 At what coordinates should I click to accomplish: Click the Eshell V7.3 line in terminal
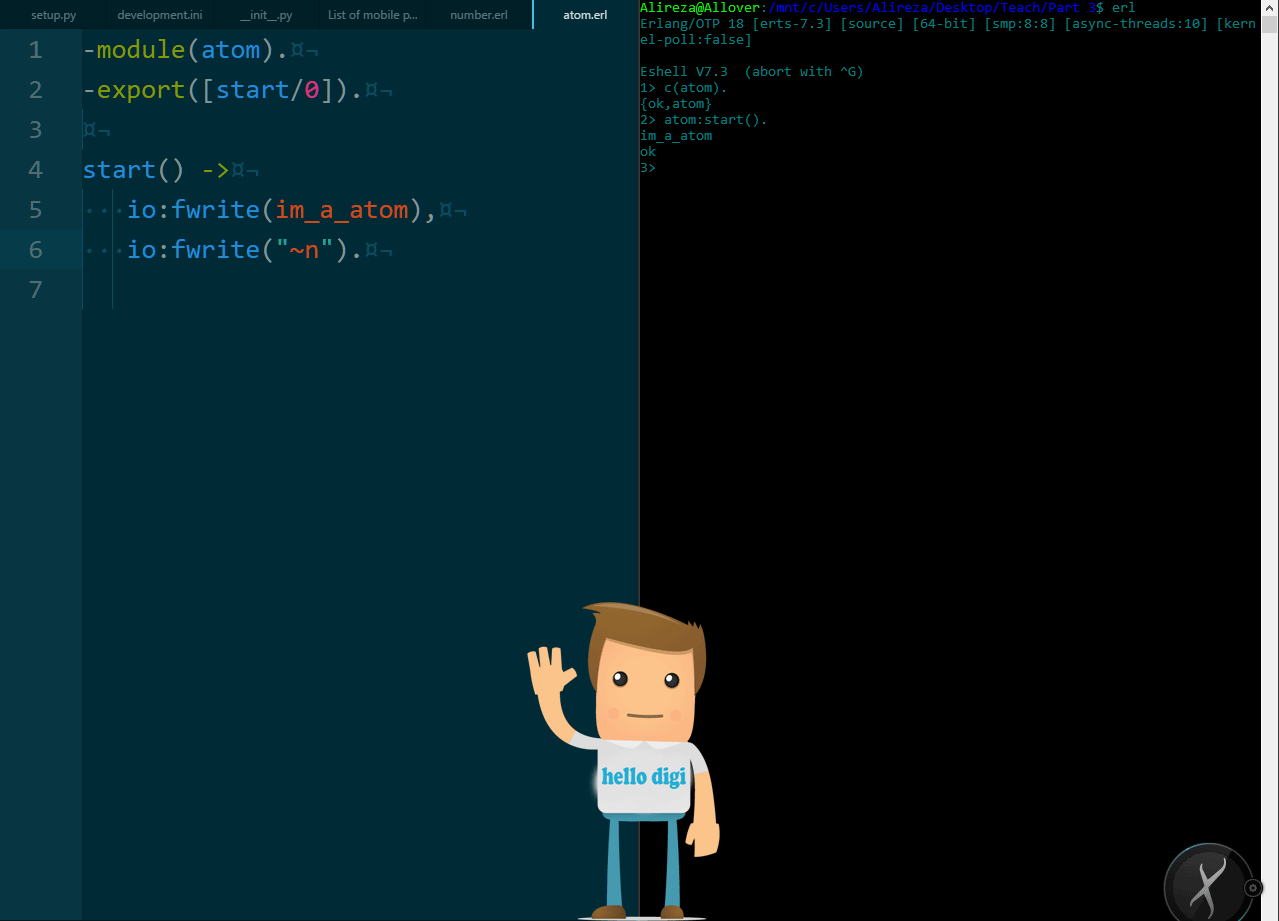click(x=751, y=72)
